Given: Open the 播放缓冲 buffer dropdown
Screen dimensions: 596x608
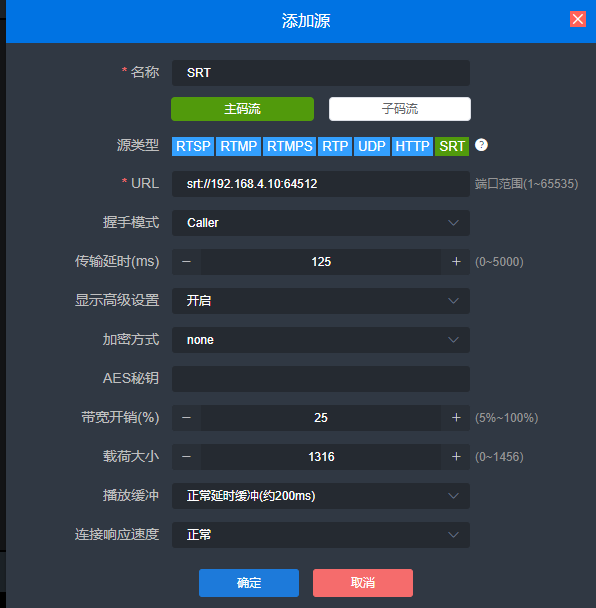Looking at the screenshot, I should tap(321, 496).
